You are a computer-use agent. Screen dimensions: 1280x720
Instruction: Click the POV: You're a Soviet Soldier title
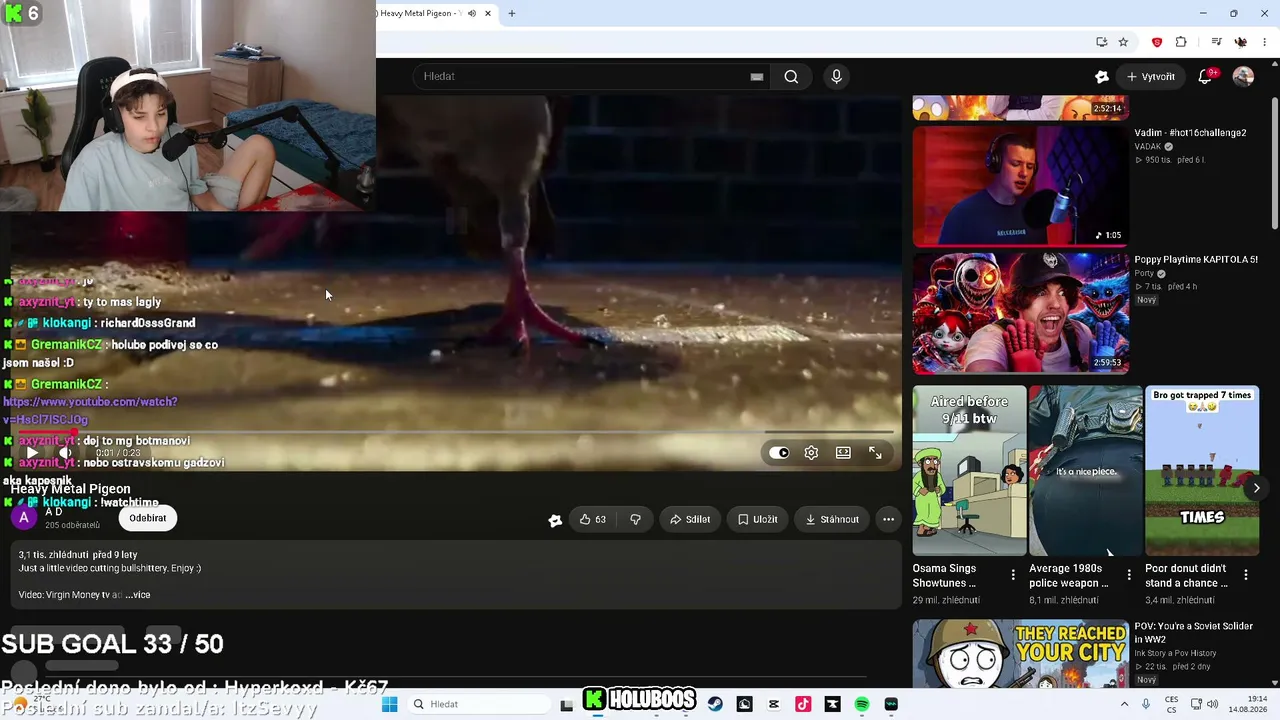point(1193,633)
